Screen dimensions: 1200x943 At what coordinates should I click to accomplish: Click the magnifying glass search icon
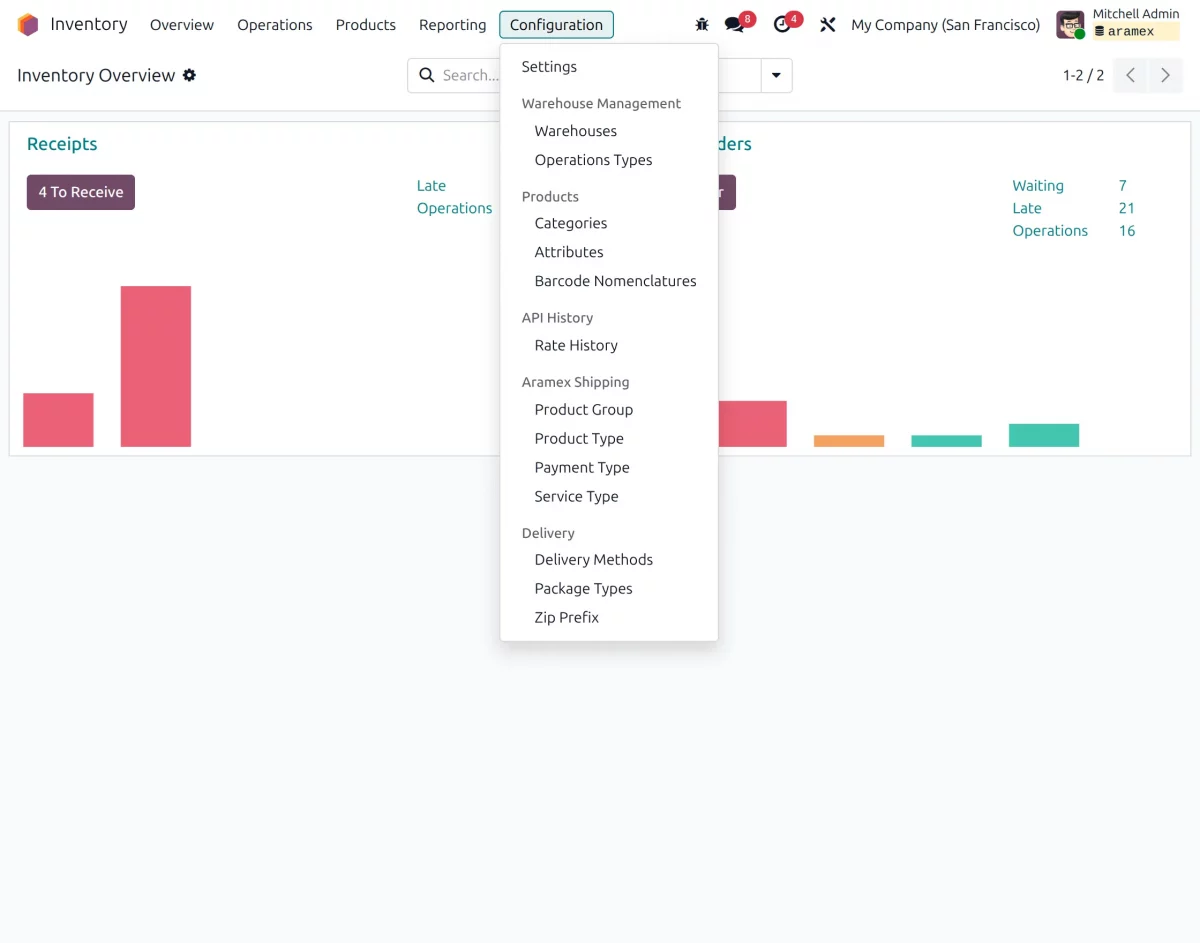(427, 75)
